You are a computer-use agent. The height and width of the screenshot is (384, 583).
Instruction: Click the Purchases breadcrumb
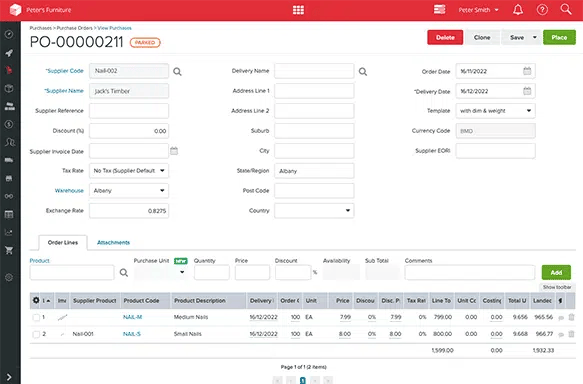click(41, 28)
